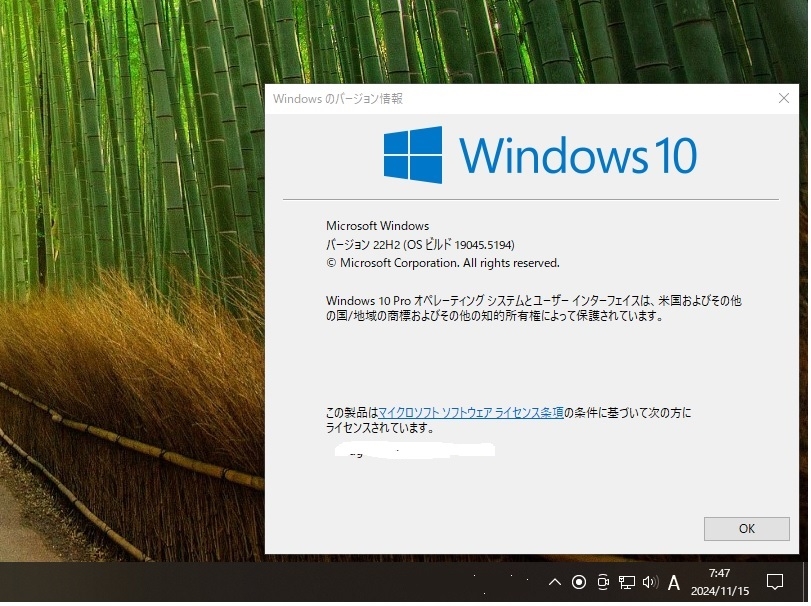Expand the hidden system tray icons chevron

pyautogui.click(x=554, y=582)
